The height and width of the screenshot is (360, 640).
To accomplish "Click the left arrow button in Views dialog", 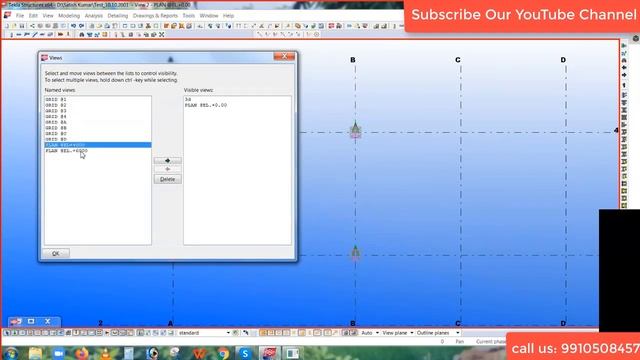I will coord(168,169).
